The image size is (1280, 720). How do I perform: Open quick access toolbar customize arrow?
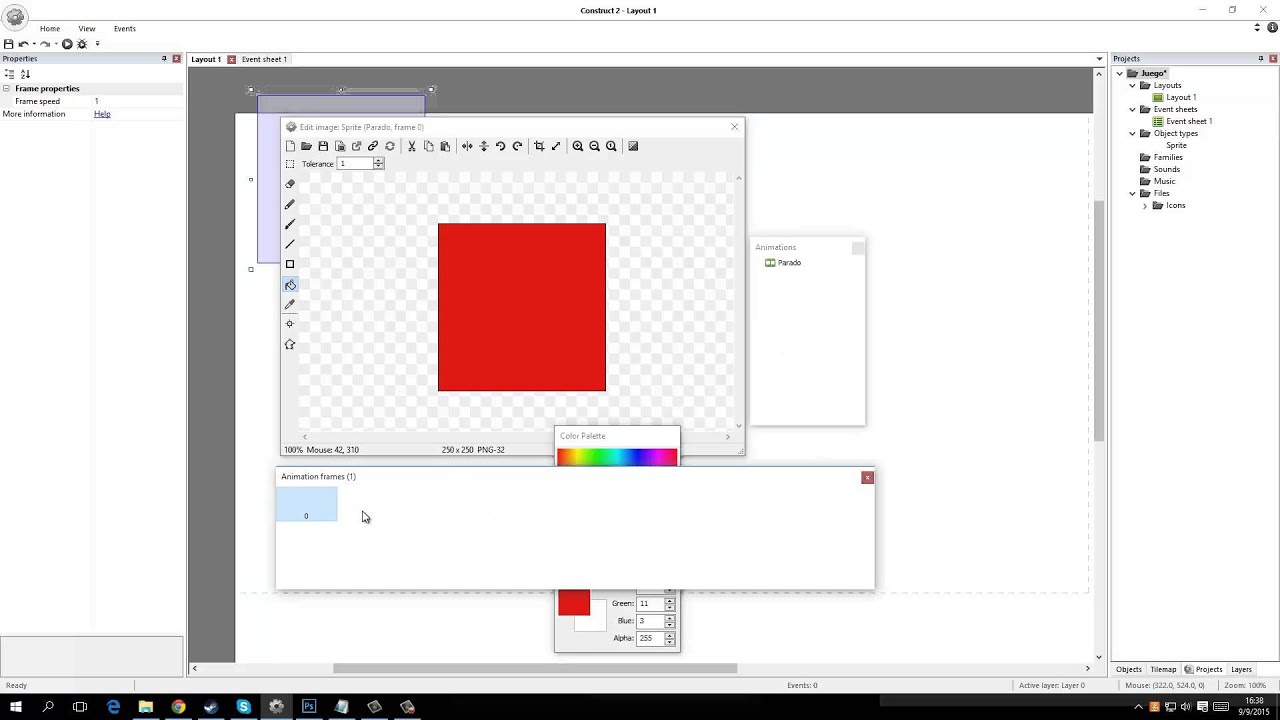pos(97,44)
